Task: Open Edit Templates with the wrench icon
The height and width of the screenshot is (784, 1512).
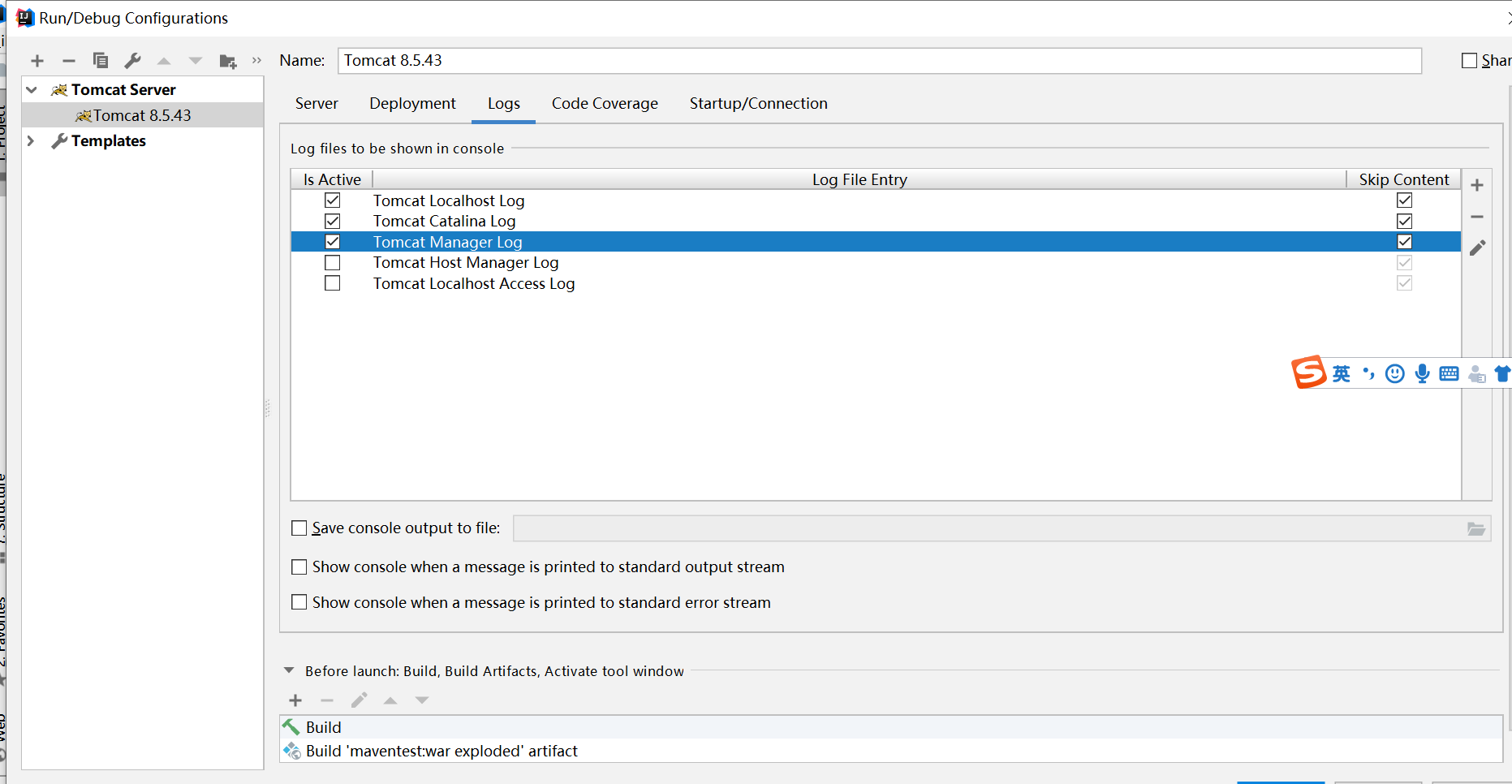Action: coord(132,60)
